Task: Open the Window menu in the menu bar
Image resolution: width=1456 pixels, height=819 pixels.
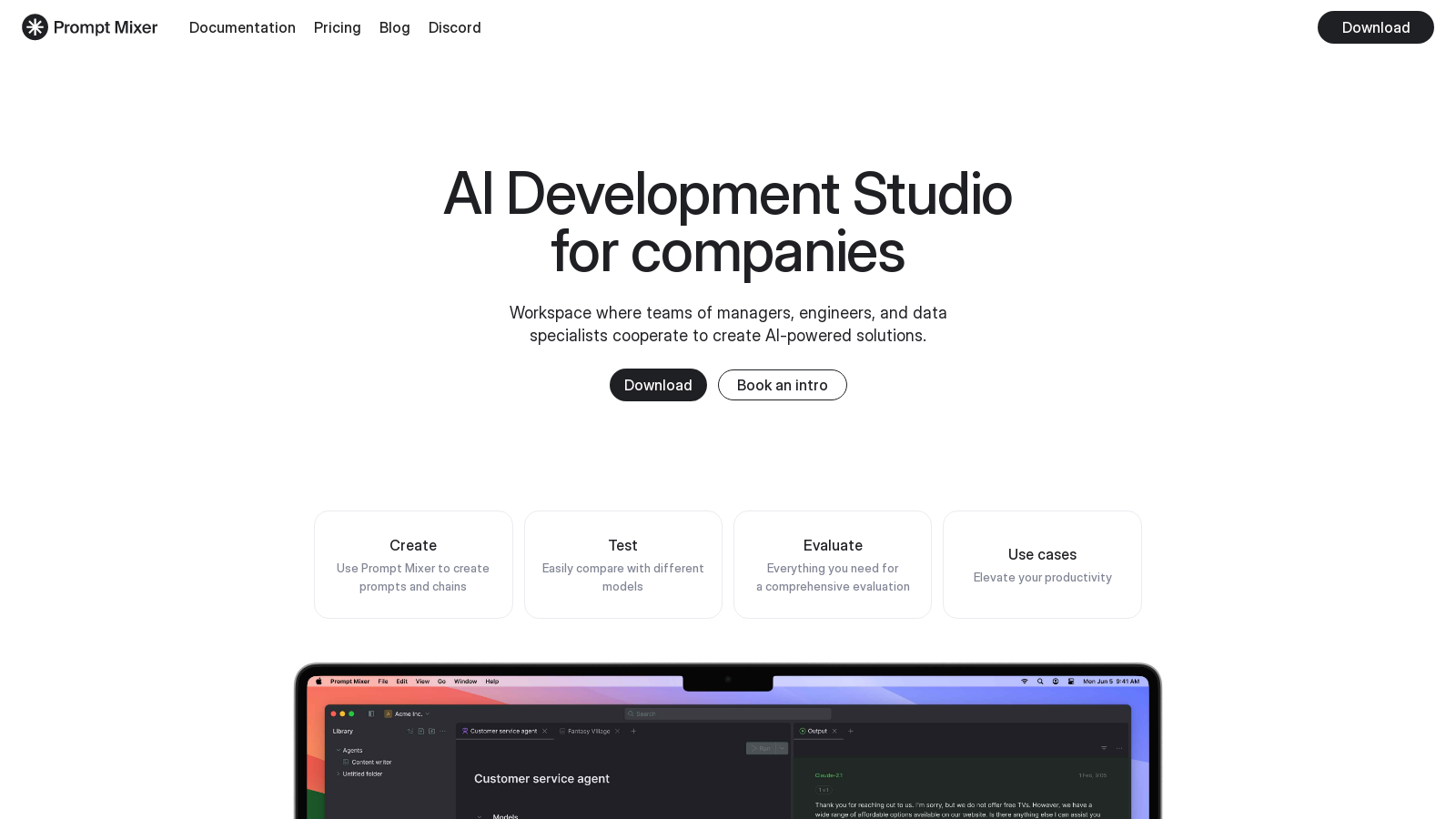Action: point(465,681)
